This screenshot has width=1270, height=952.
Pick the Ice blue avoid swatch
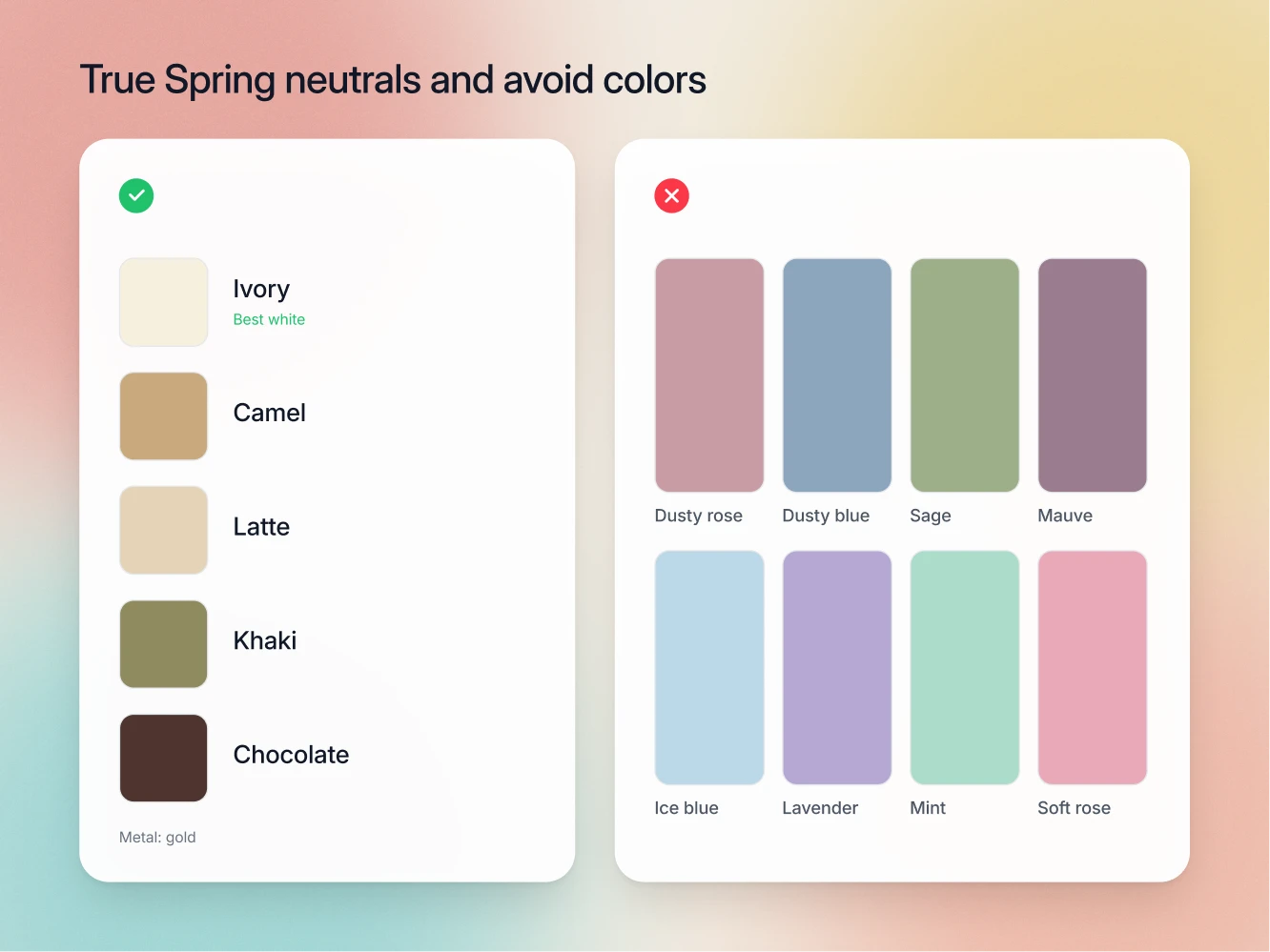click(x=709, y=668)
